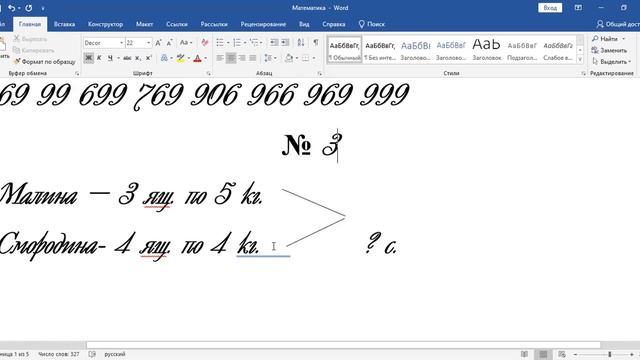Redo the last action
Viewport: 640px width, 360px height.
[x=29, y=8]
